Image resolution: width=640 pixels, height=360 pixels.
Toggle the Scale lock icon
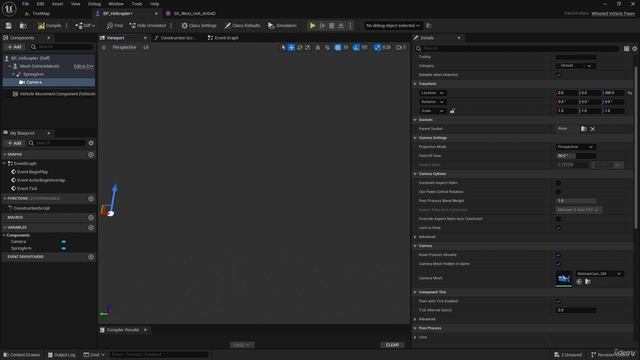(452, 111)
